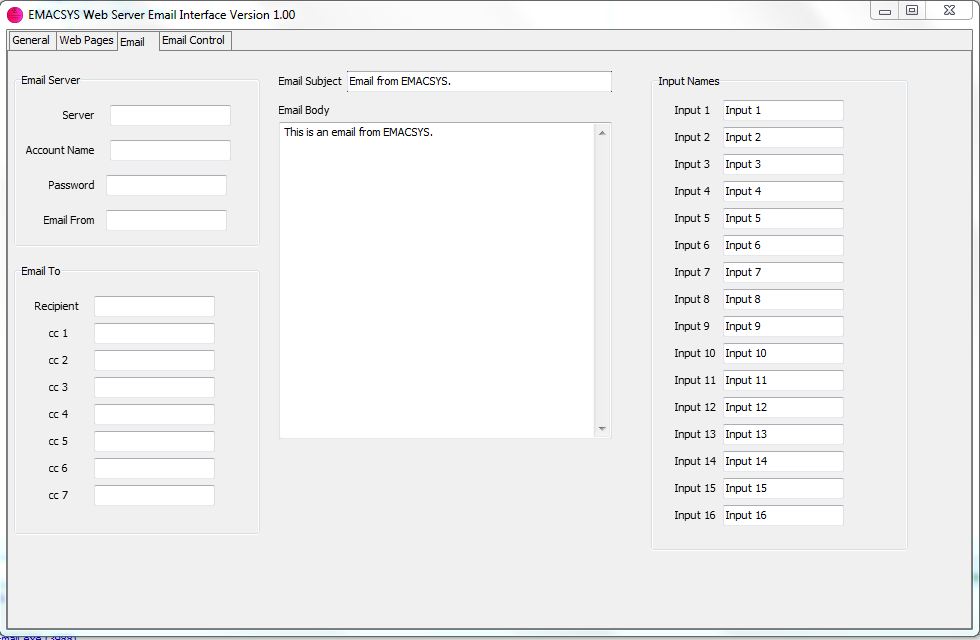Select the cc 7 address field
The width and height of the screenshot is (980, 640).
coord(154,495)
